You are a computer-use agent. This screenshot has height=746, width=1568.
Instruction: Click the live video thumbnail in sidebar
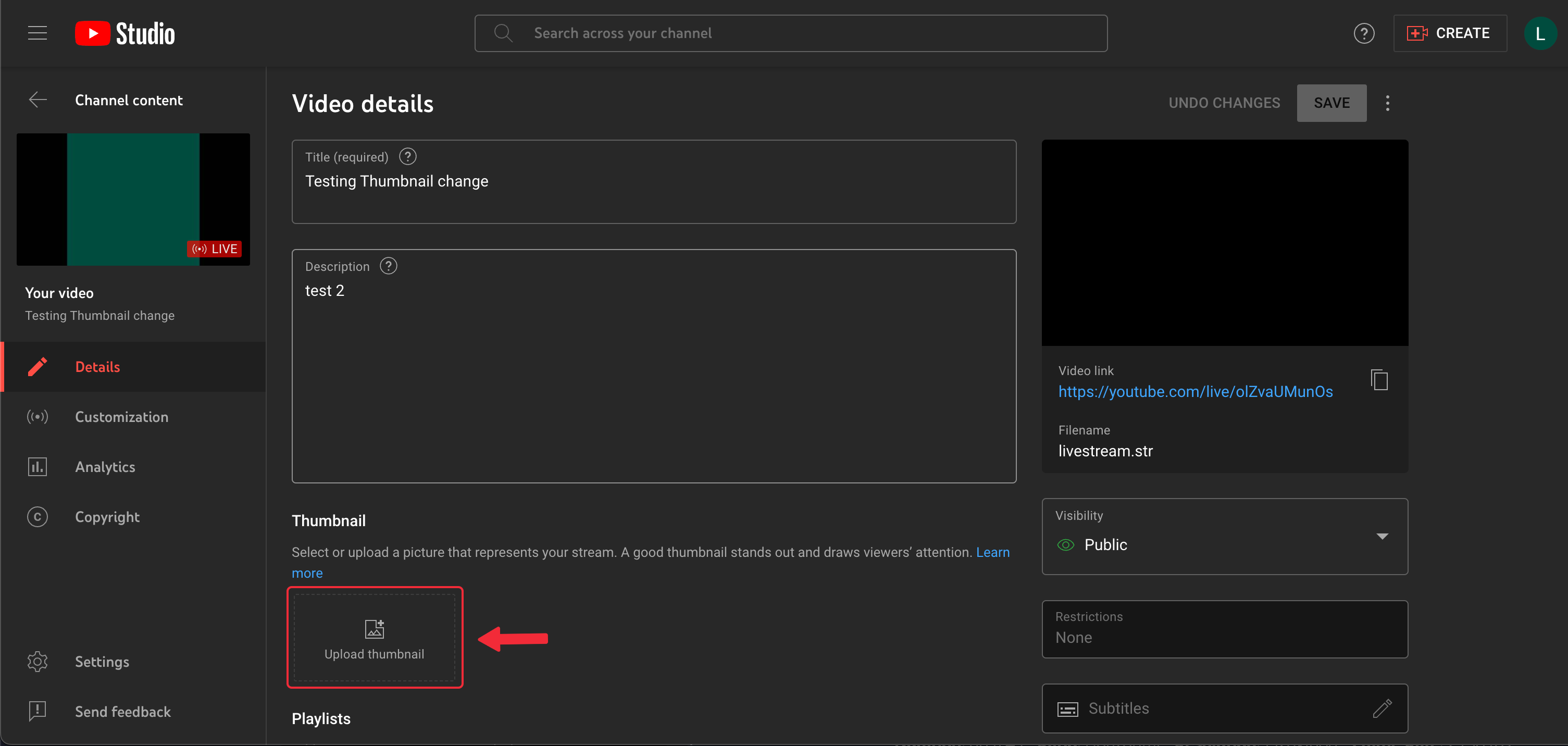[133, 199]
